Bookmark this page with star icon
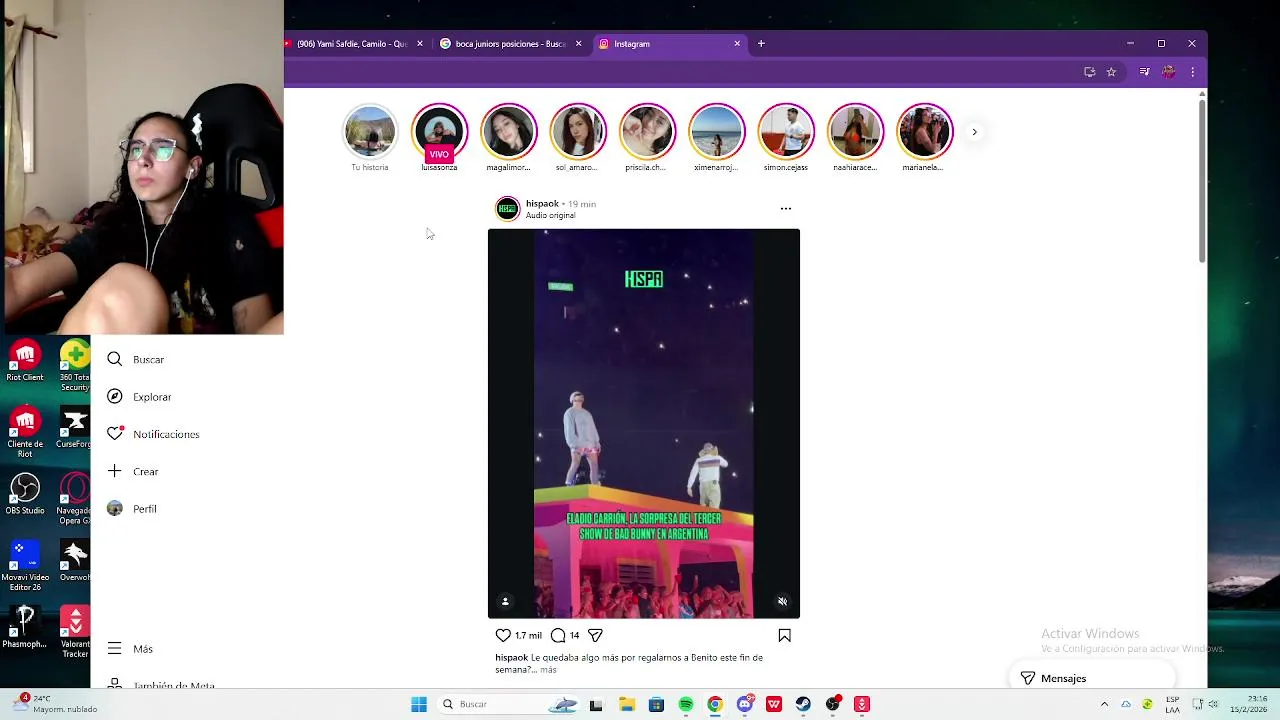The width and height of the screenshot is (1280, 720). coord(1111,72)
